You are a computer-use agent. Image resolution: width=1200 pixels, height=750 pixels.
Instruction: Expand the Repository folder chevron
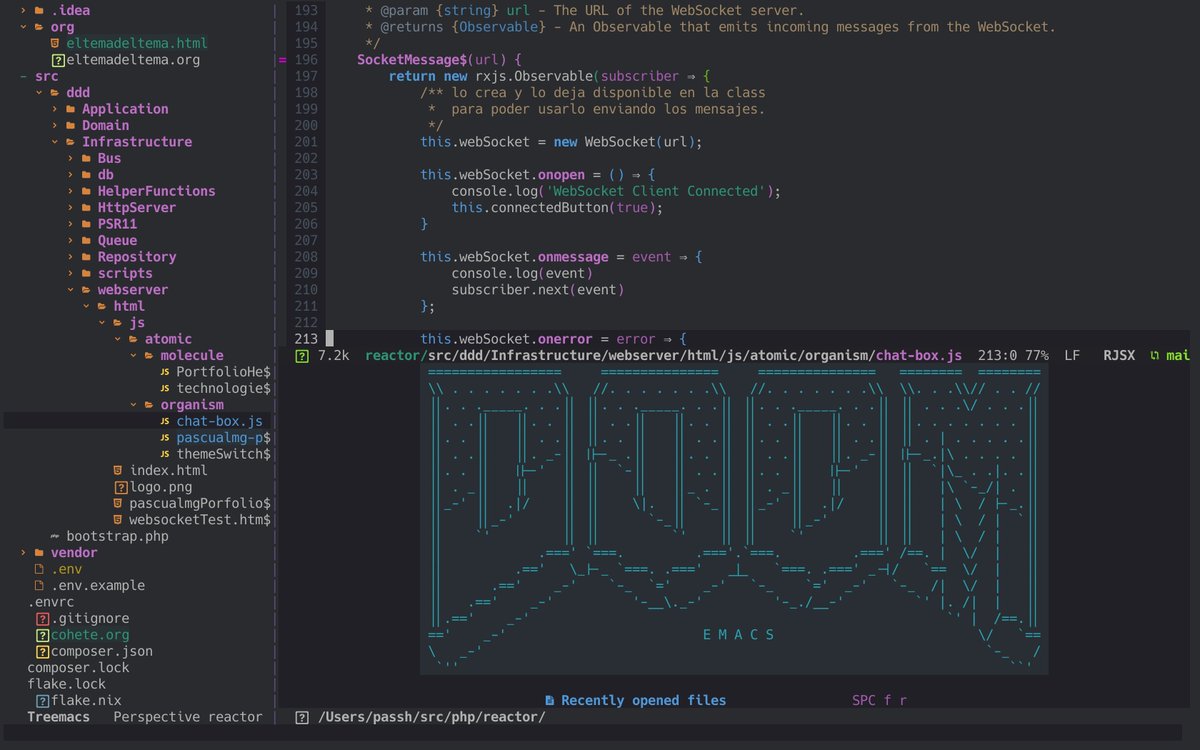pyautogui.click(x=71, y=257)
